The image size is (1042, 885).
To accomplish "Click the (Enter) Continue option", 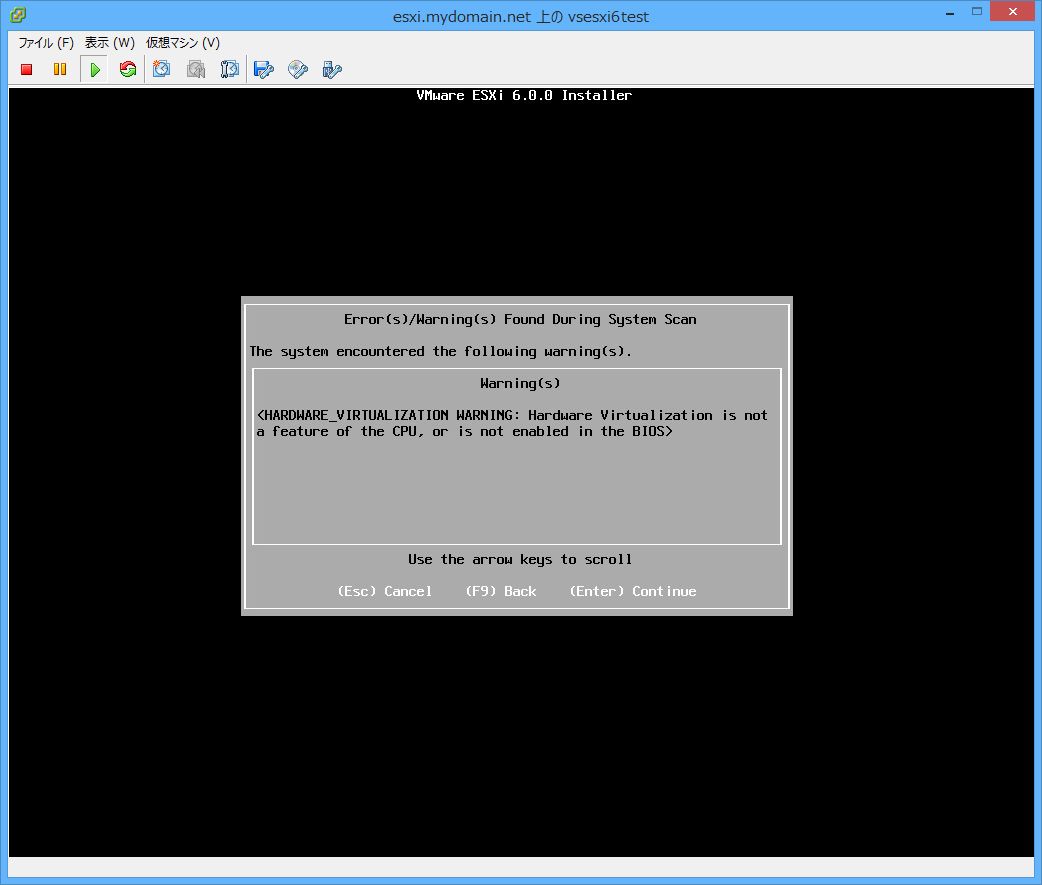I will [633, 591].
